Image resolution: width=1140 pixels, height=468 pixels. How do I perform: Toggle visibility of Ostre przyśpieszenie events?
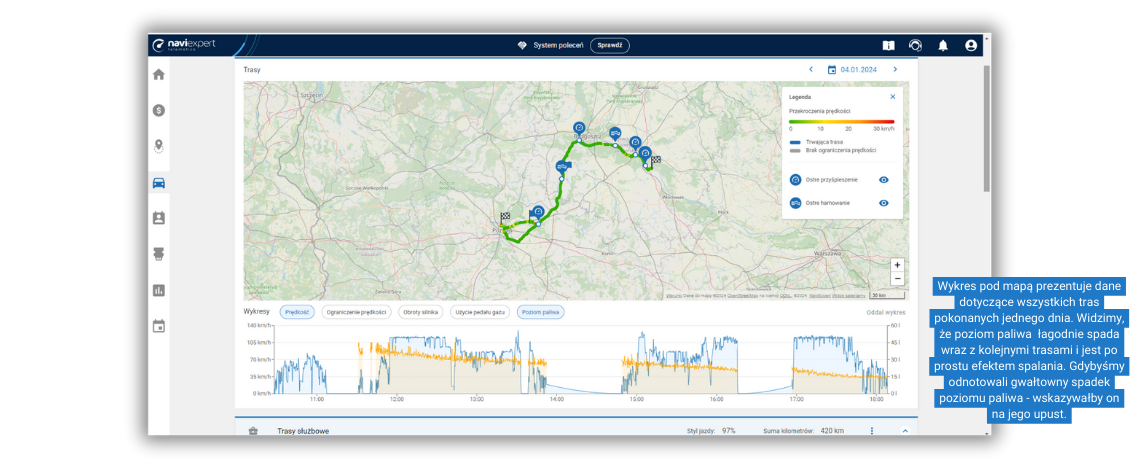tap(884, 180)
